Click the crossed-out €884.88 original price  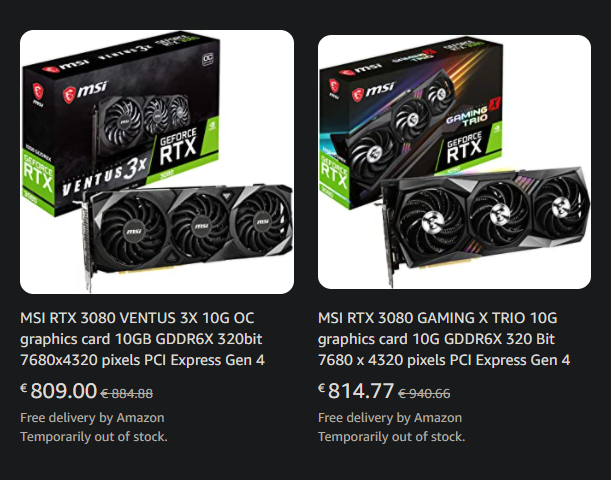(x=127, y=394)
